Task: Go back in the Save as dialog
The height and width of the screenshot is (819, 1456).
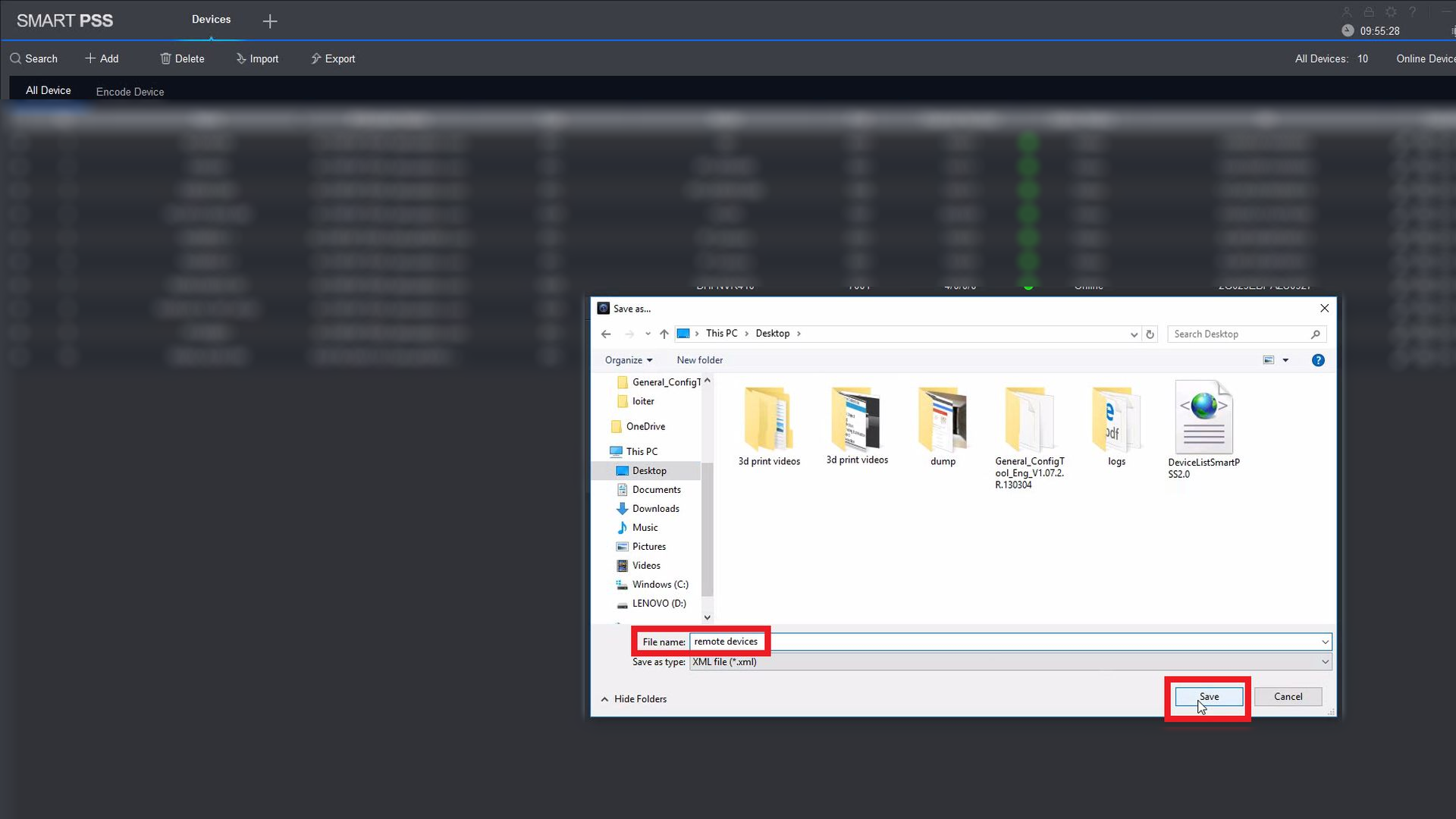Action: click(606, 334)
